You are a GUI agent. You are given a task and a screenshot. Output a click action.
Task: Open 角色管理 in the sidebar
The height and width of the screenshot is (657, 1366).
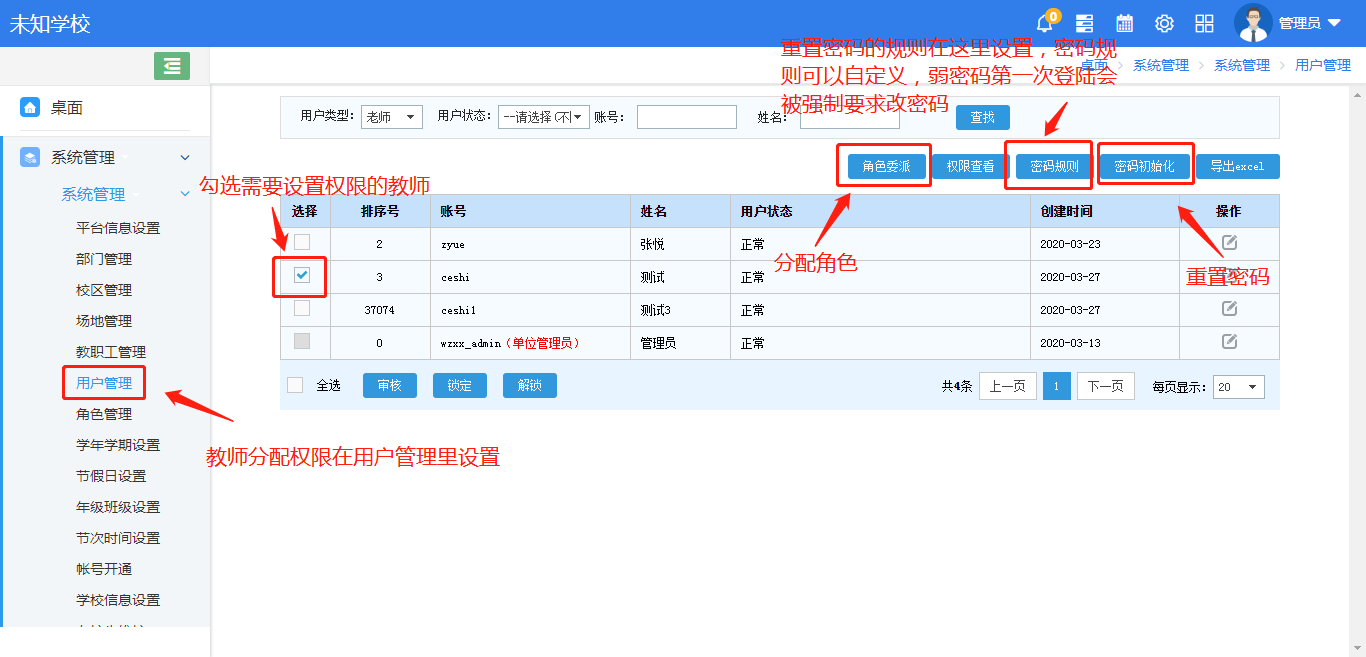tap(104, 414)
